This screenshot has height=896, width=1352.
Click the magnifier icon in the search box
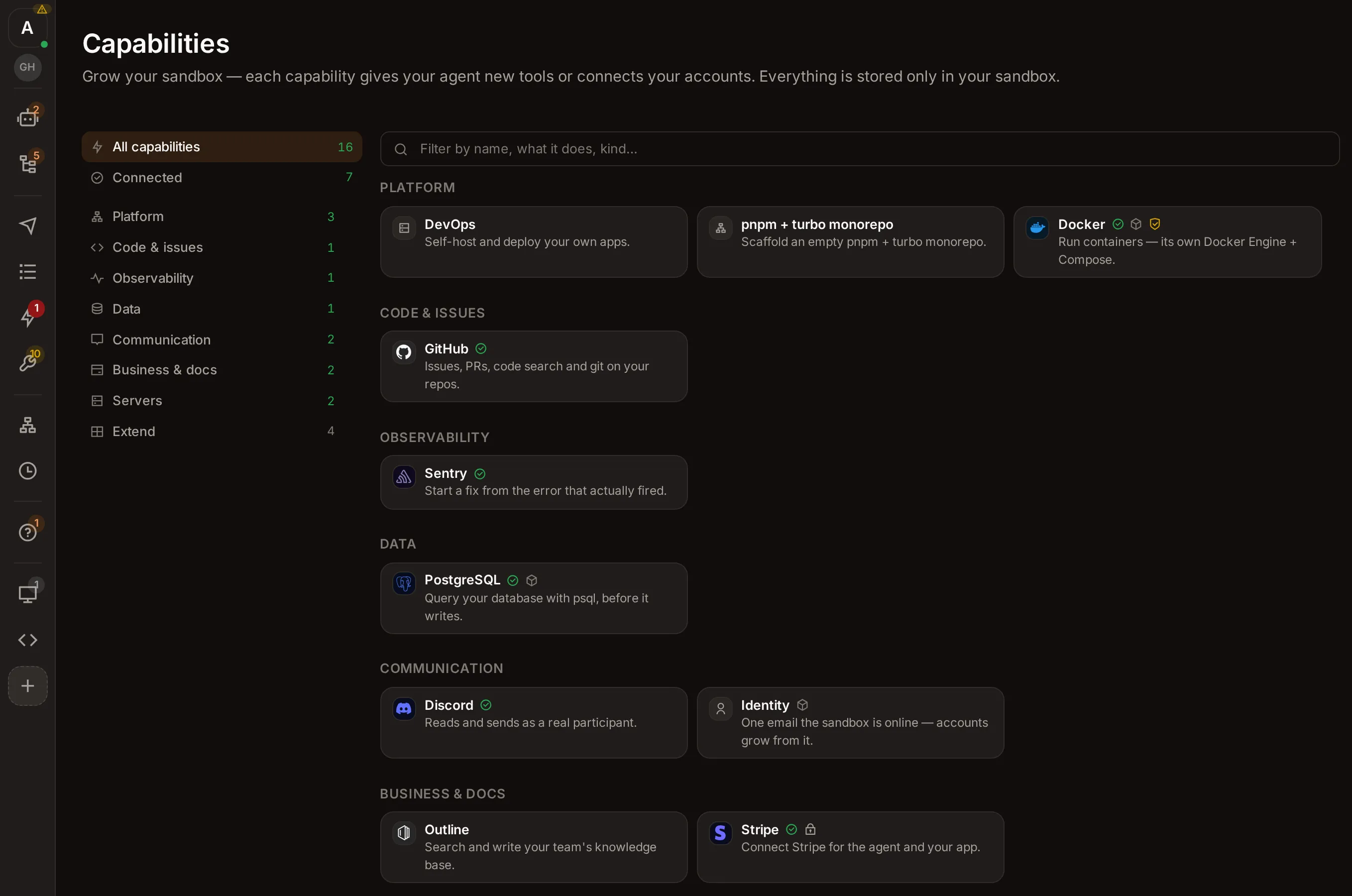[401, 149]
